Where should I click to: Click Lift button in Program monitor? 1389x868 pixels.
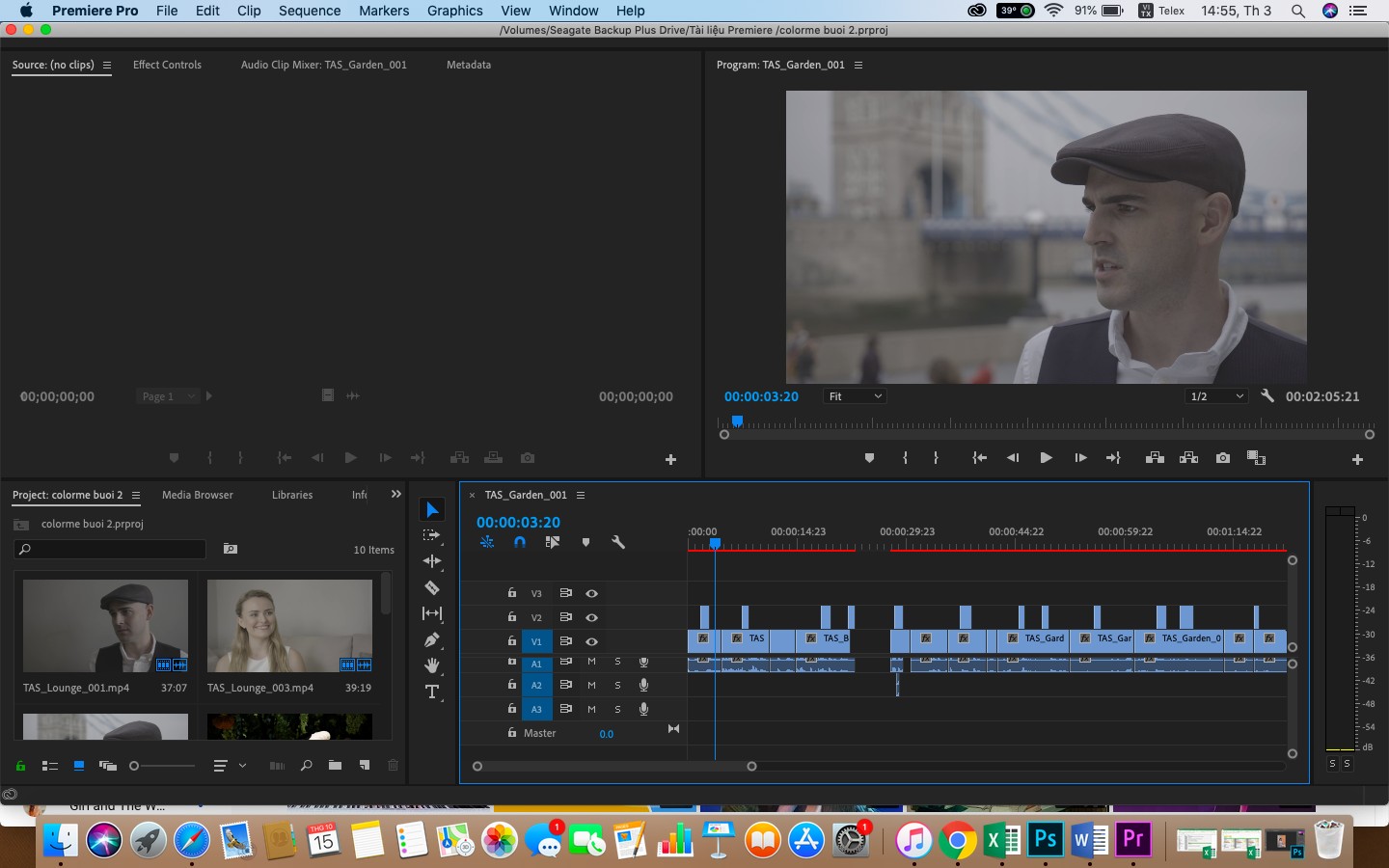click(x=1155, y=458)
